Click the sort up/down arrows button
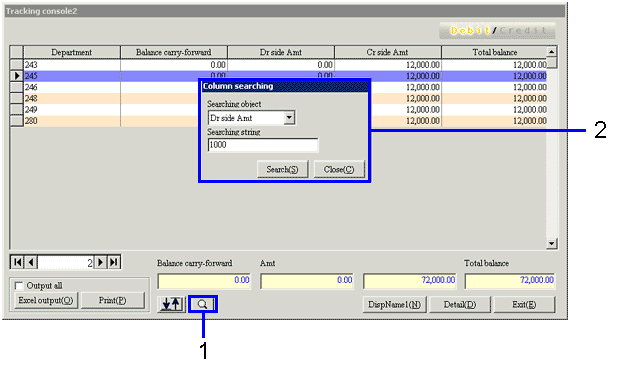Image resolution: width=617 pixels, height=368 pixels. (x=172, y=304)
